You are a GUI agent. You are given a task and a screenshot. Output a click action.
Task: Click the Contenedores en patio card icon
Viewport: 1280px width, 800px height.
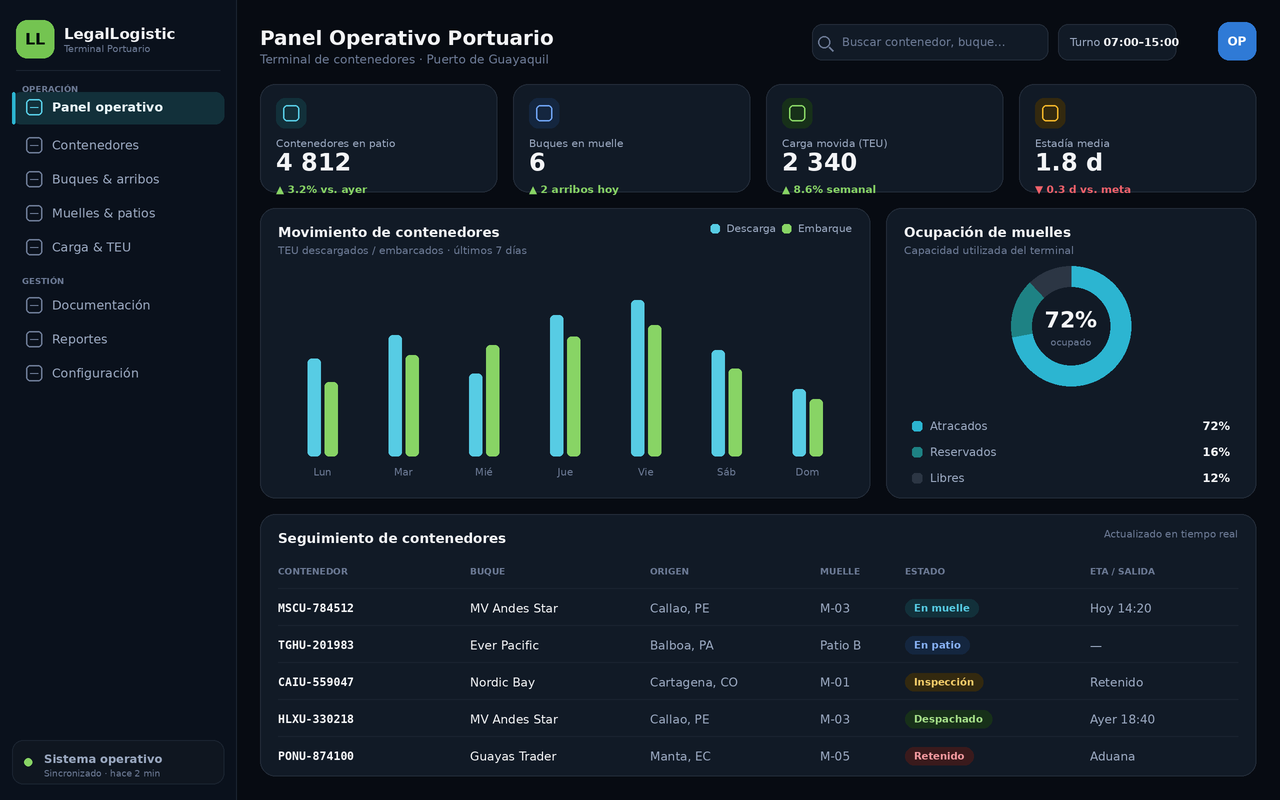tap(291, 113)
